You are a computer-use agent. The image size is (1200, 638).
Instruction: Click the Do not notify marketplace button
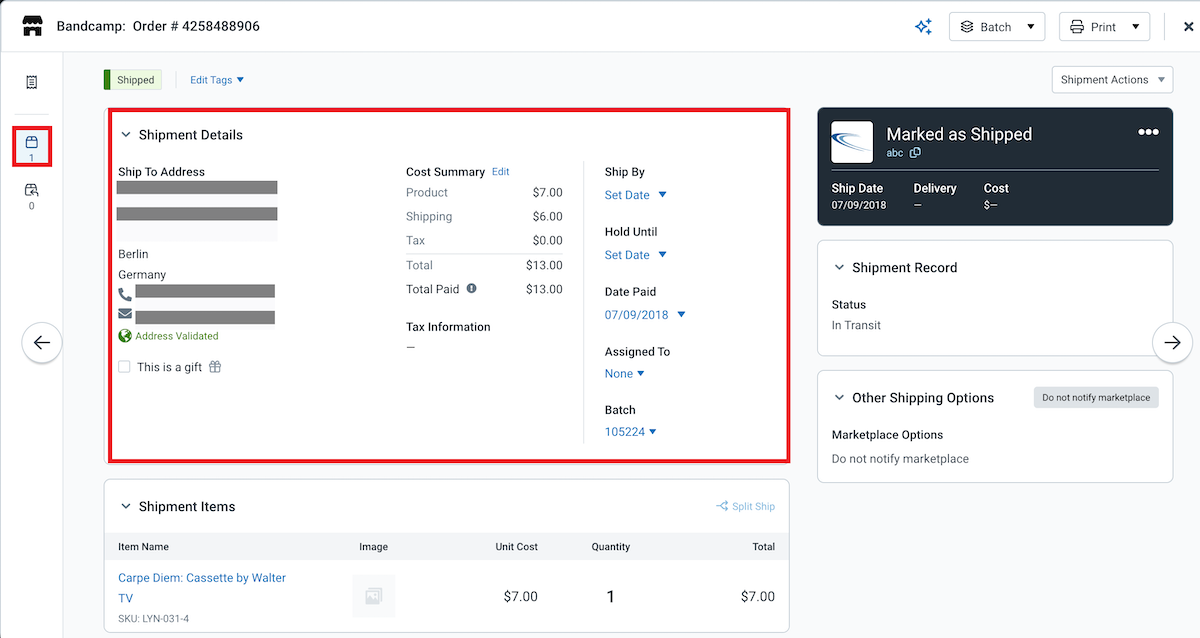point(1096,398)
